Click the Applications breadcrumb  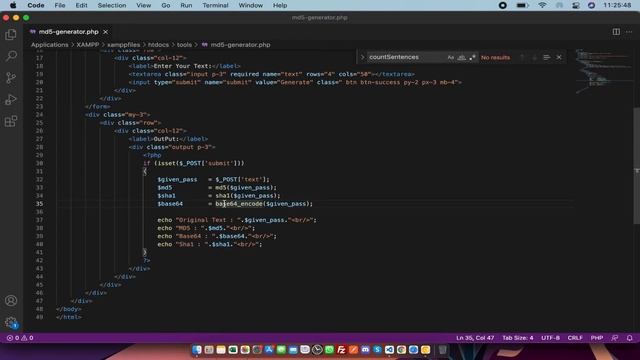(49, 44)
